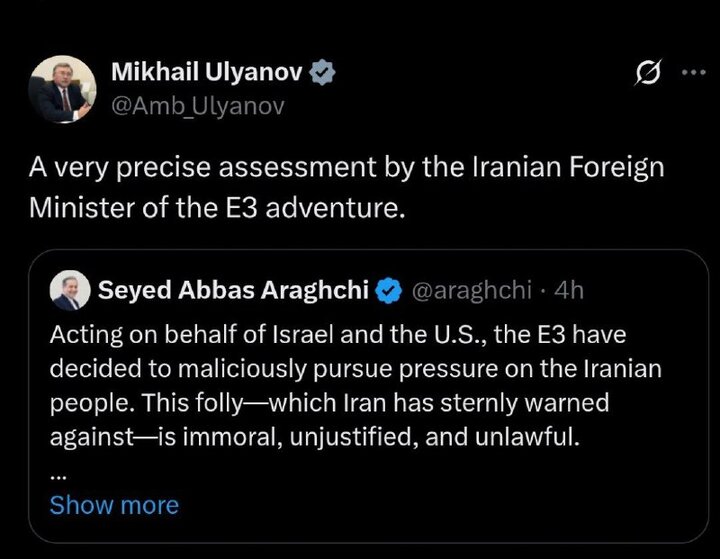
Task: Click verified badge beside Seyed Abbas Araghchi
Action: 387,291
